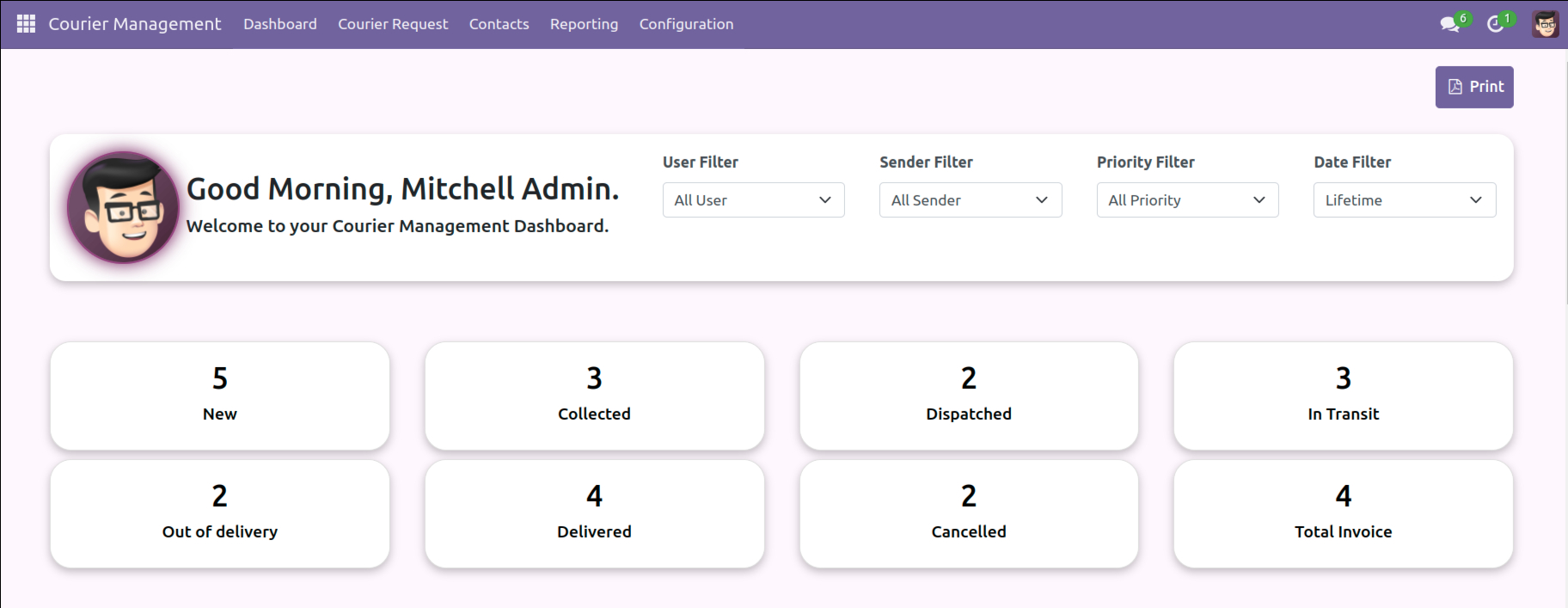Click the Courier Management app title
The height and width of the screenshot is (608, 1568).
135,24
